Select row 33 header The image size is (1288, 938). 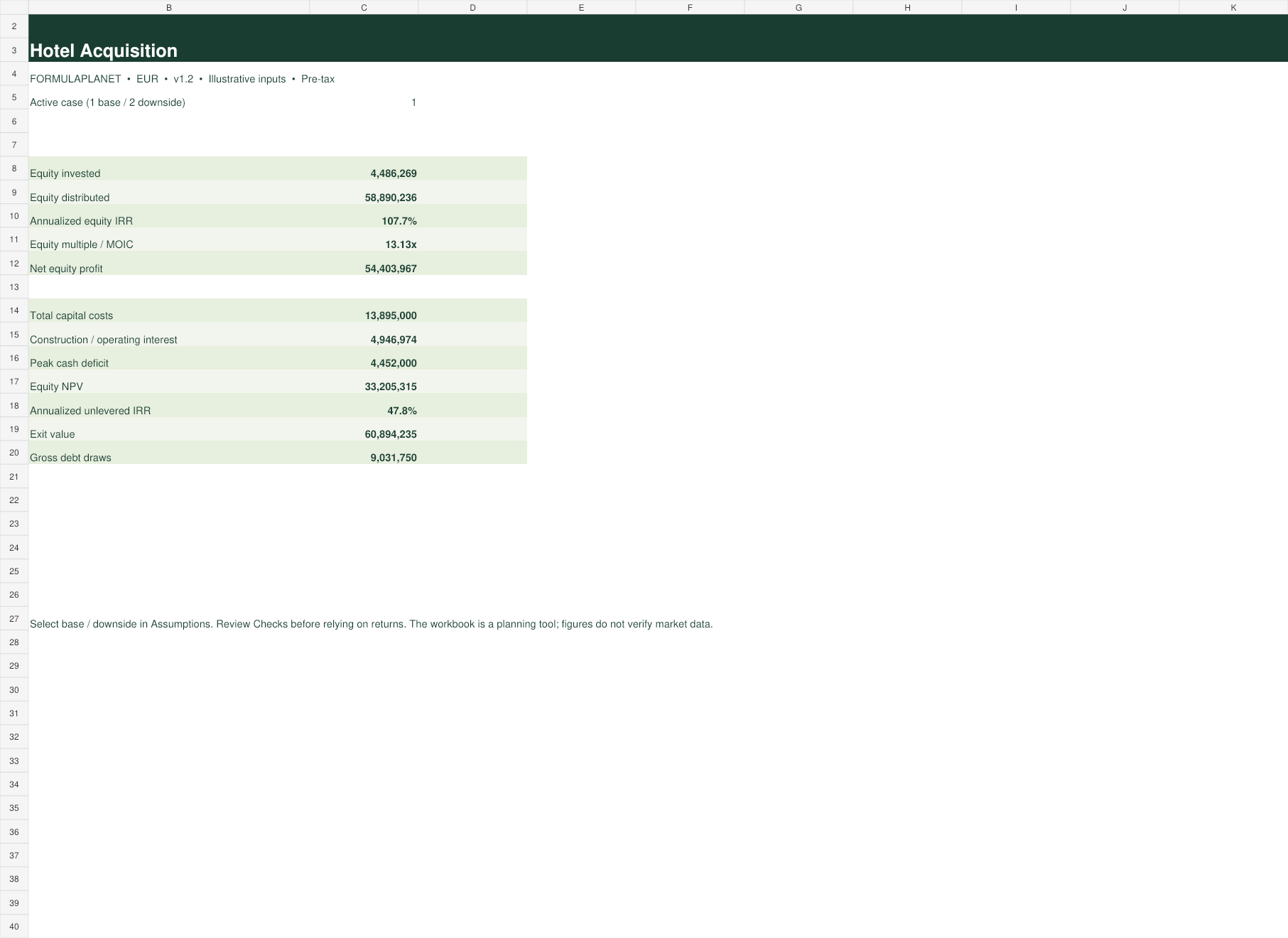click(x=14, y=761)
